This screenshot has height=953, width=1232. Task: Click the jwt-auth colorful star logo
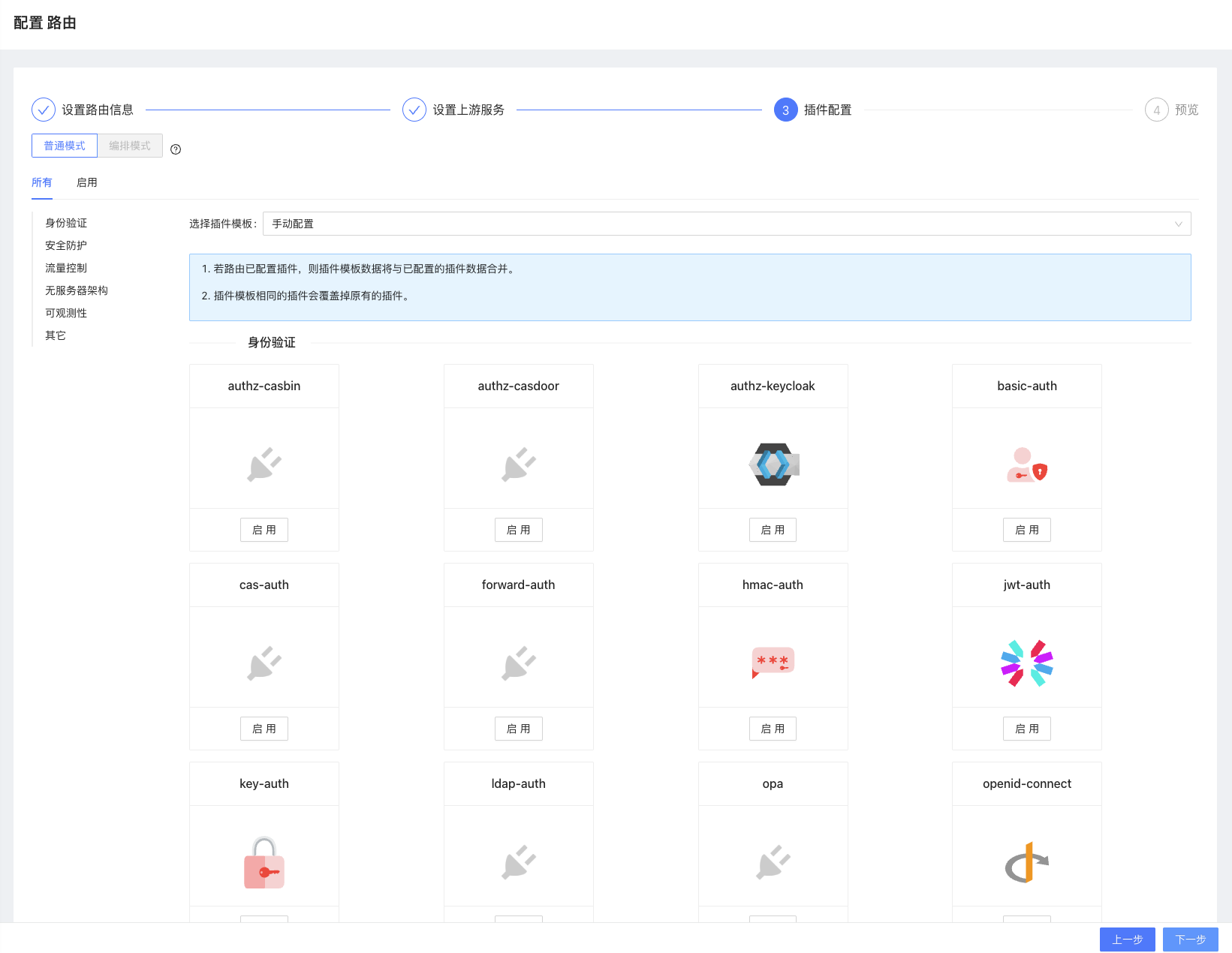1026,663
